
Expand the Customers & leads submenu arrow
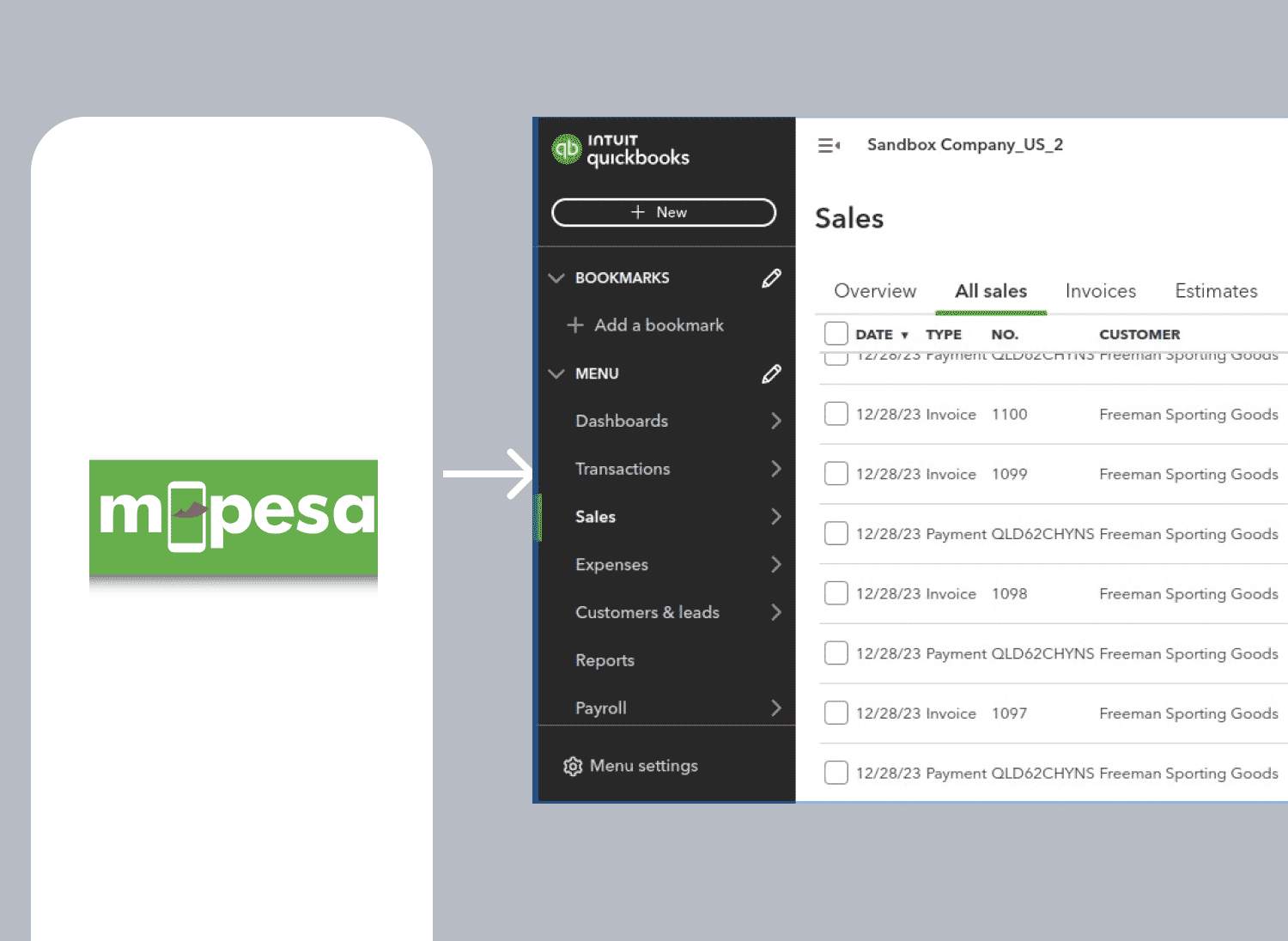tap(776, 612)
